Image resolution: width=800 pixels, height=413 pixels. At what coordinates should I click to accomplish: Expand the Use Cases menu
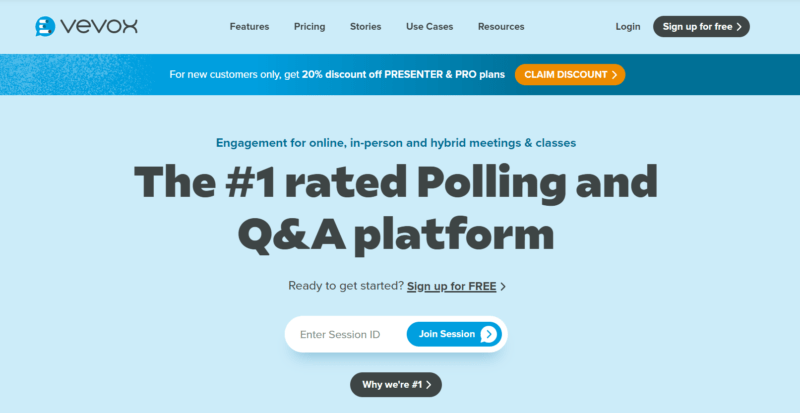(x=430, y=27)
